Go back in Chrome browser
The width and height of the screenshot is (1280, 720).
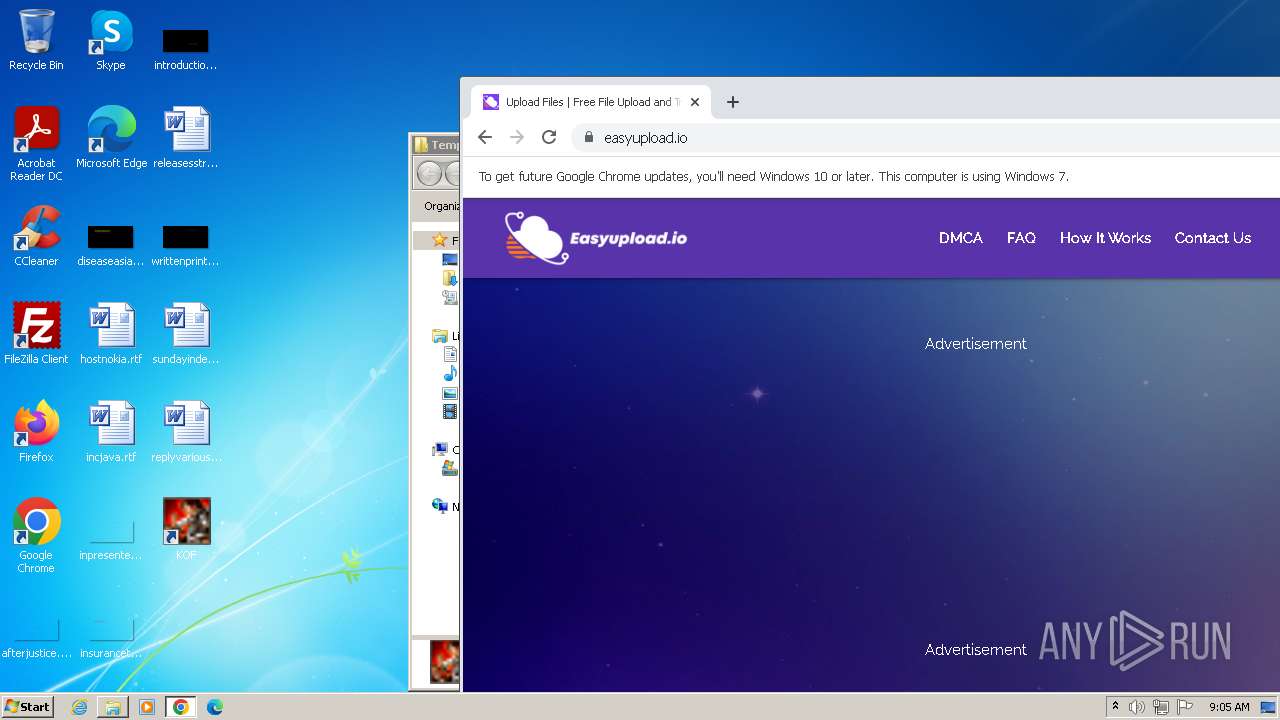(485, 137)
